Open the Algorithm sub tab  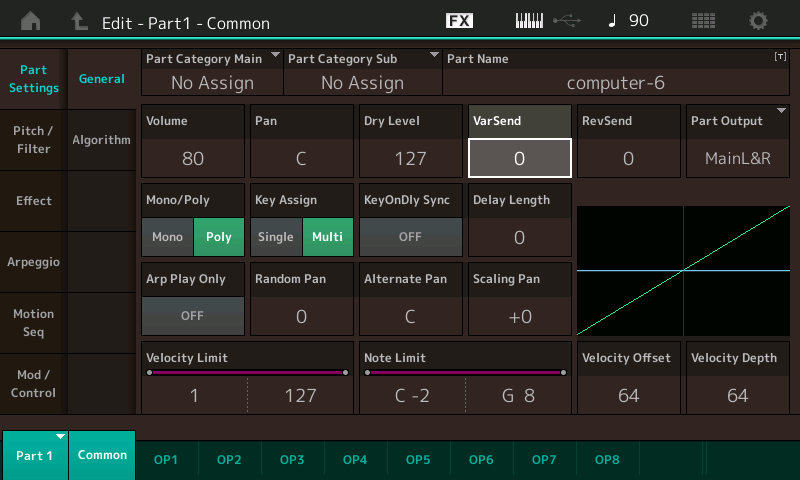pos(101,140)
